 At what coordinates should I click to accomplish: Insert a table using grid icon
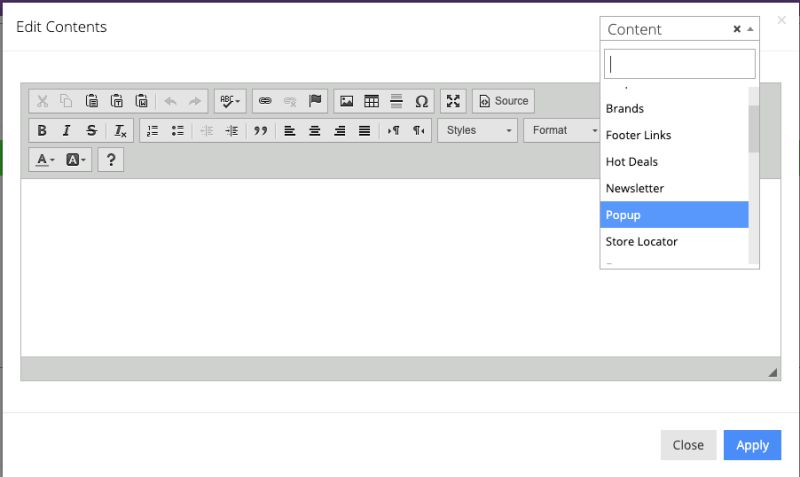371,101
